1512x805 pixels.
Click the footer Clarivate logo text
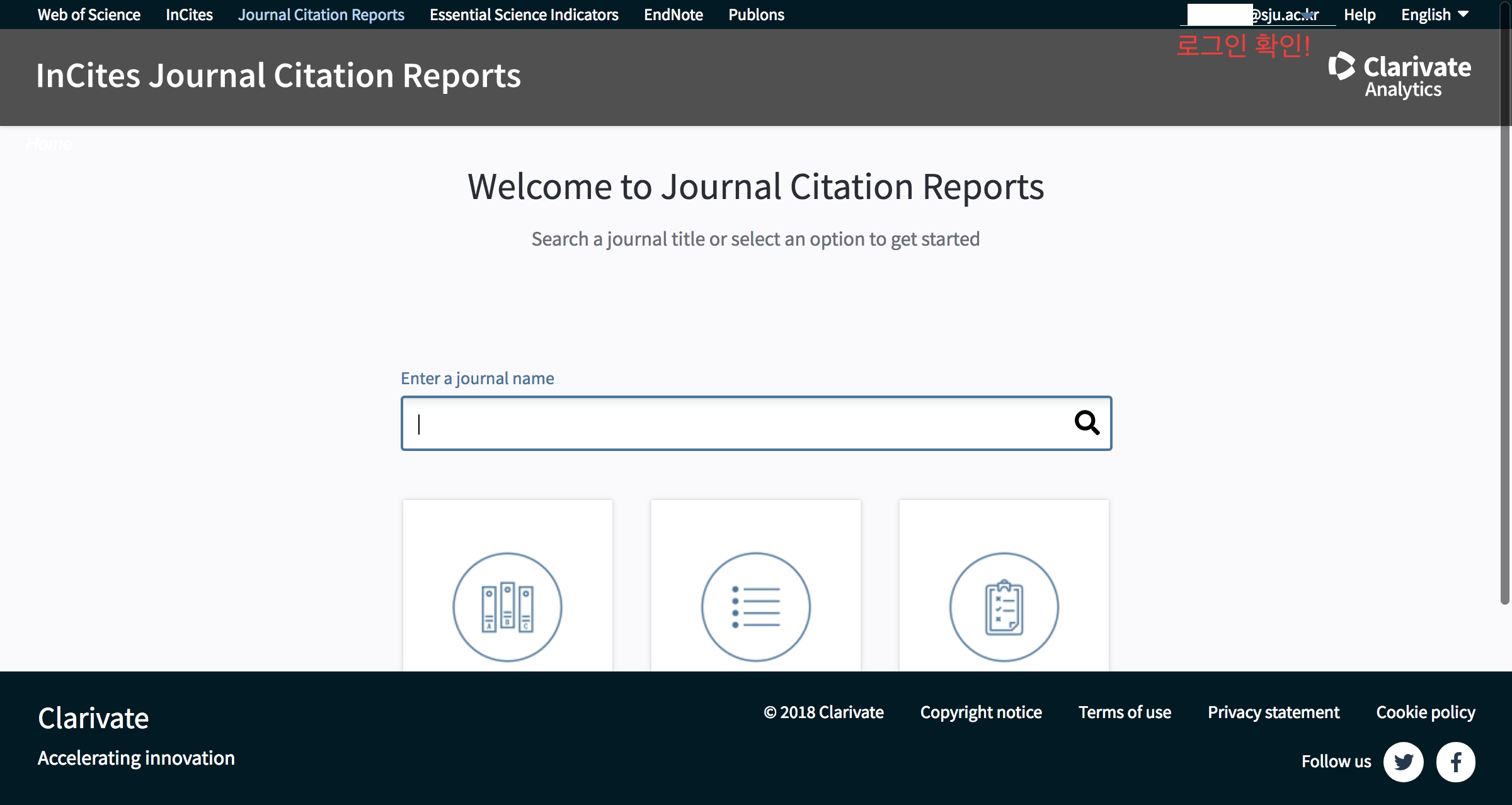click(x=93, y=718)
